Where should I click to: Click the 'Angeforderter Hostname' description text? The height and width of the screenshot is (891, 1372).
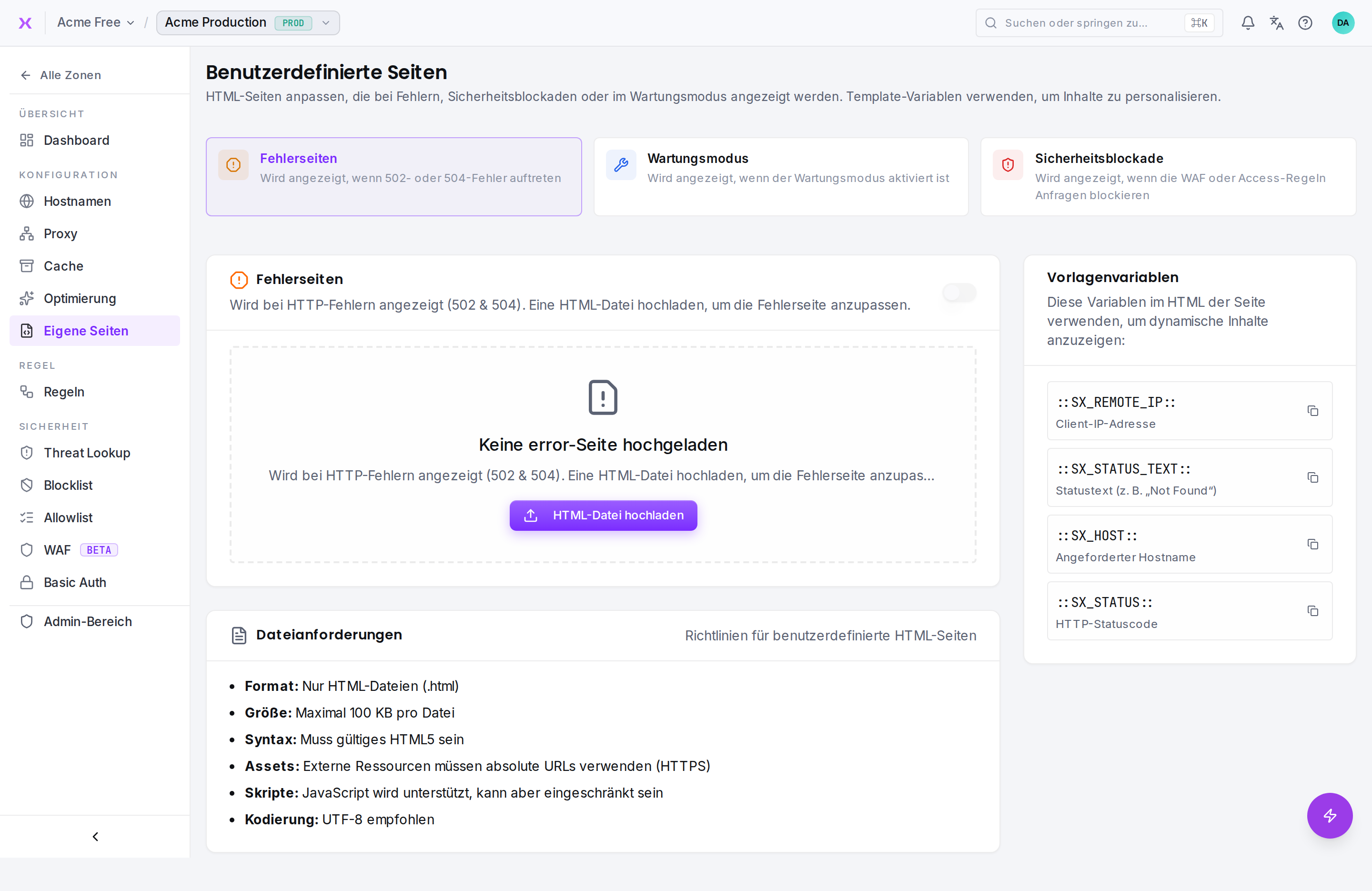(1125, 557)
